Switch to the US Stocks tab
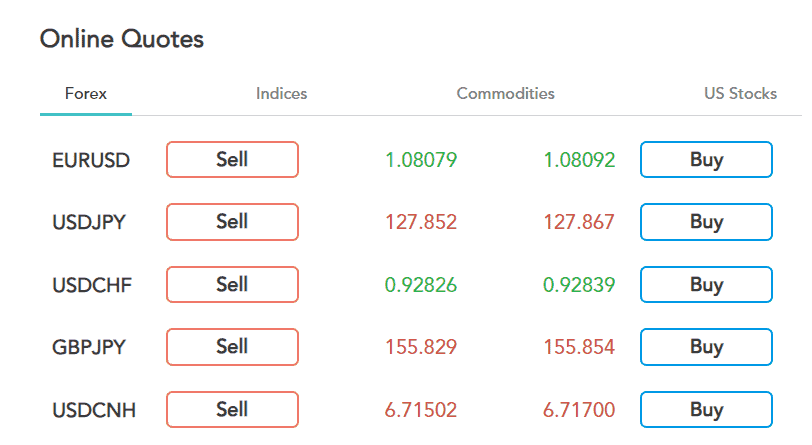The width and height of the screenshot is (812, 445). click(x=741, y=94)
